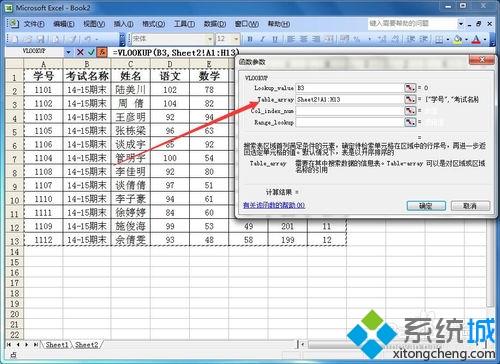
Task: Click the insert function fx icon
Action: [102, 52]
